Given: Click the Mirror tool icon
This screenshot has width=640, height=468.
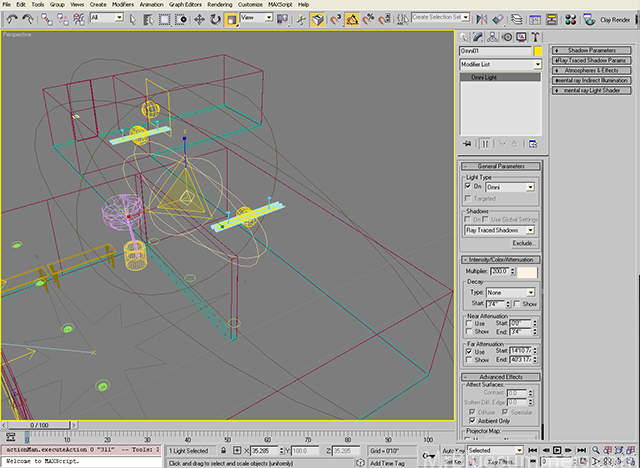Looking at the screenshot, I should click(x=482, y=19).
